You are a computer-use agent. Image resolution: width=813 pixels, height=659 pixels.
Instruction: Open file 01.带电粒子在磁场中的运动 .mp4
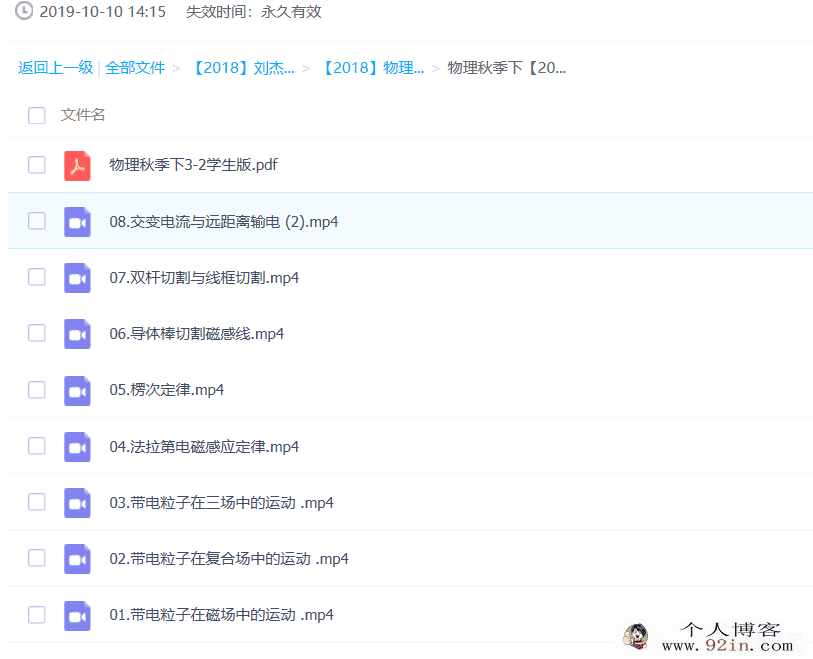tap(221, 615)
